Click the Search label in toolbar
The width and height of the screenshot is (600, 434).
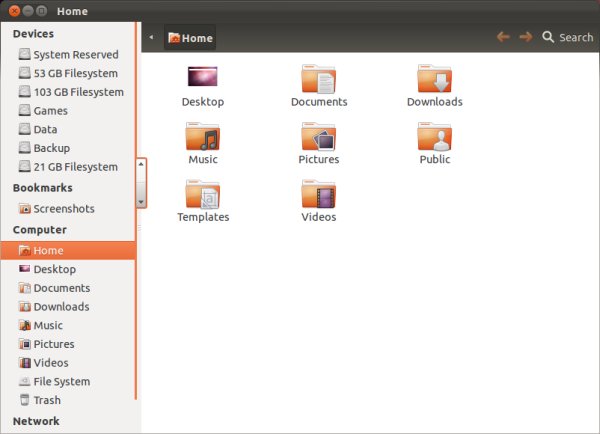576,38
